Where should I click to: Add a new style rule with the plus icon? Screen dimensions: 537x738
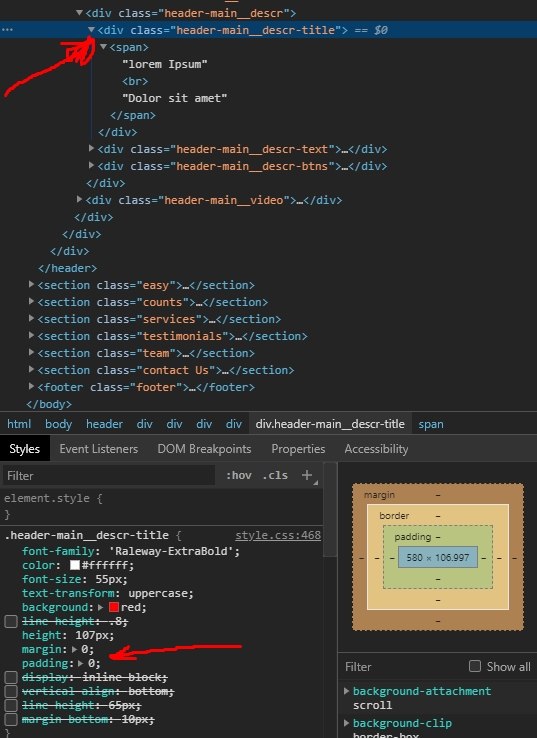point(307,475)
